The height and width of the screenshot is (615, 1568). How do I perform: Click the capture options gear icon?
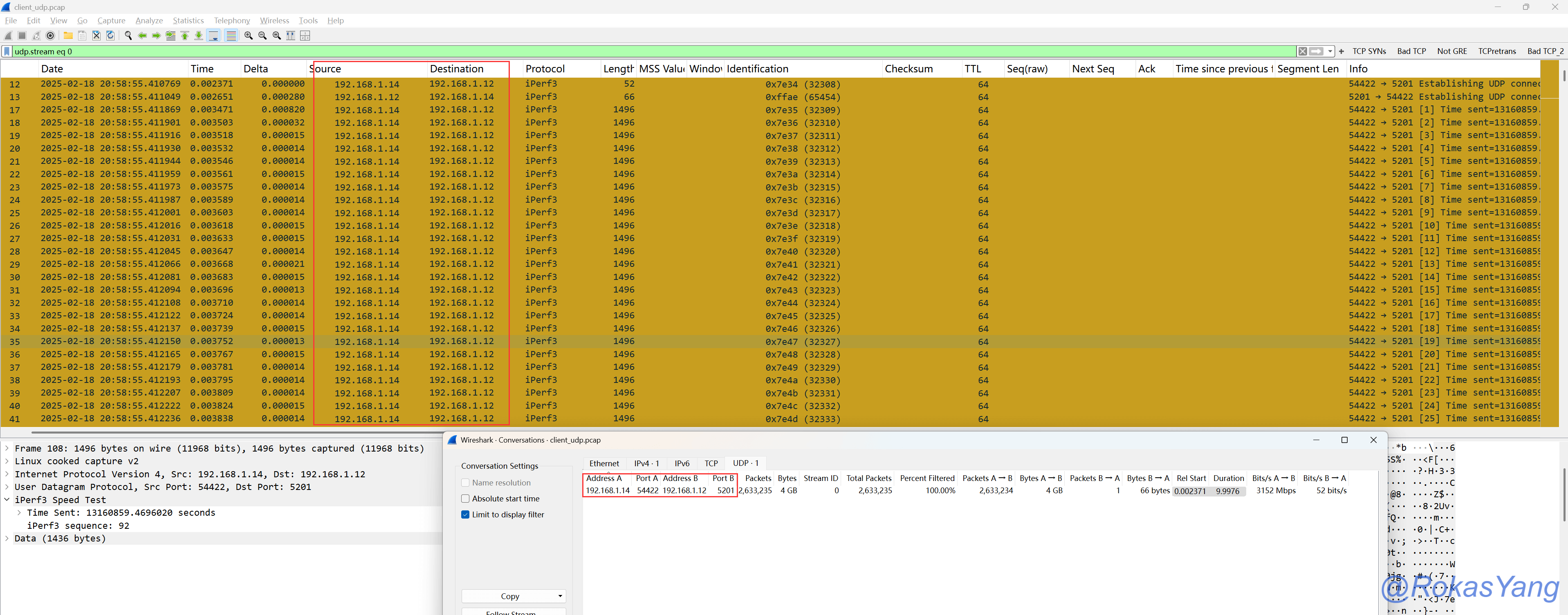tap(51, 36)
